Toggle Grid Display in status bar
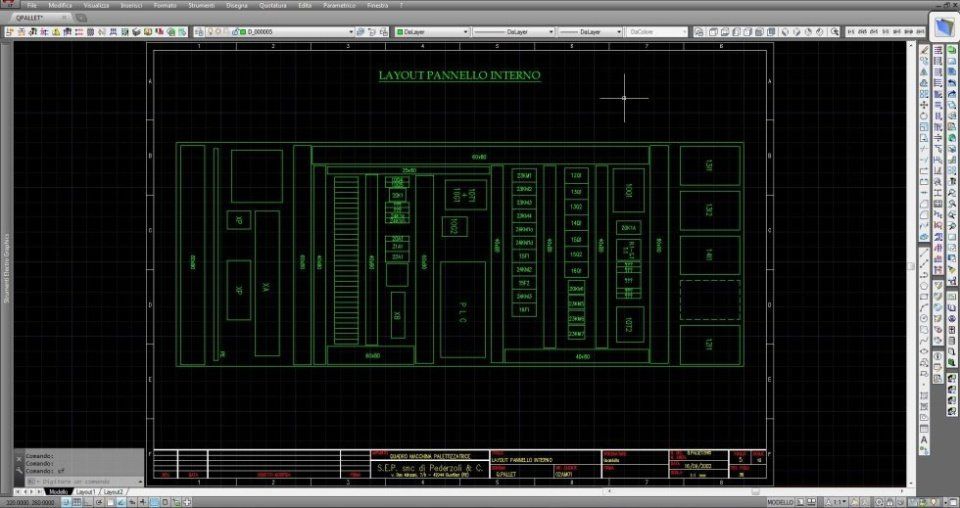Image resolution: width=960 pixels, height=508 pixels. pyautogui.click(x=77, y=502)
